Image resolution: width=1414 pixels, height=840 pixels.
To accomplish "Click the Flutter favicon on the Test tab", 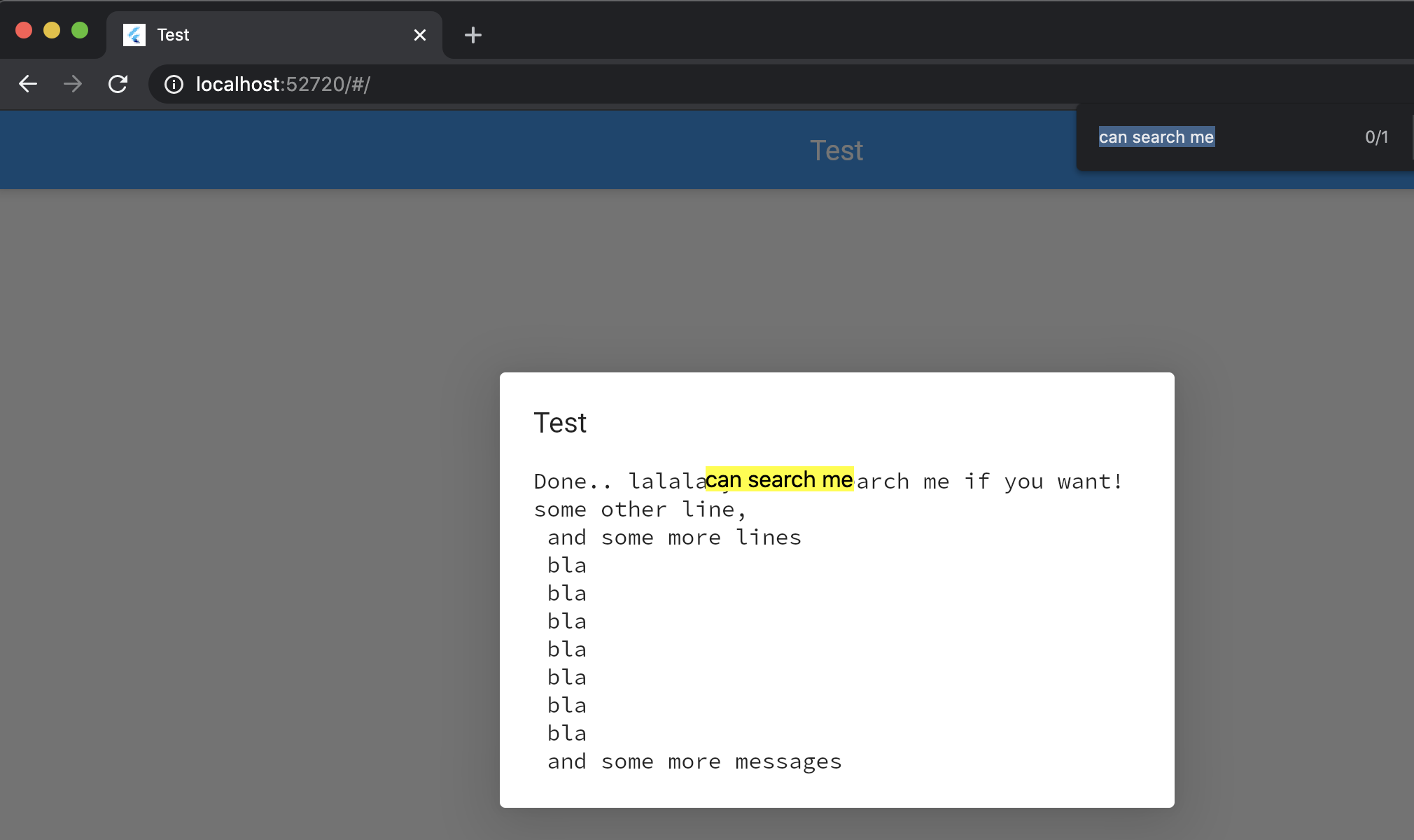I will point(134,34).
